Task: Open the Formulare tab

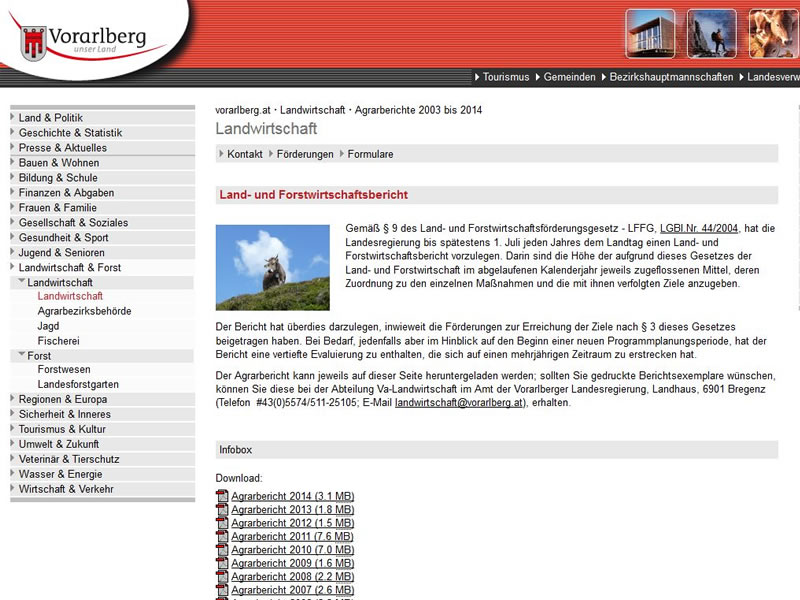Action: pyautogui.click(x=370, y=154)
